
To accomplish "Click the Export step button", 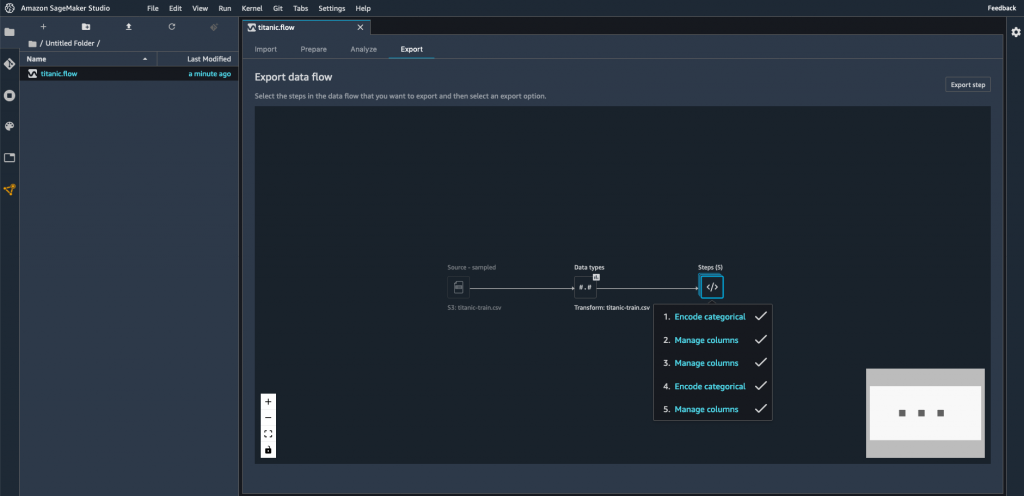I will click(x=968, y=85).
